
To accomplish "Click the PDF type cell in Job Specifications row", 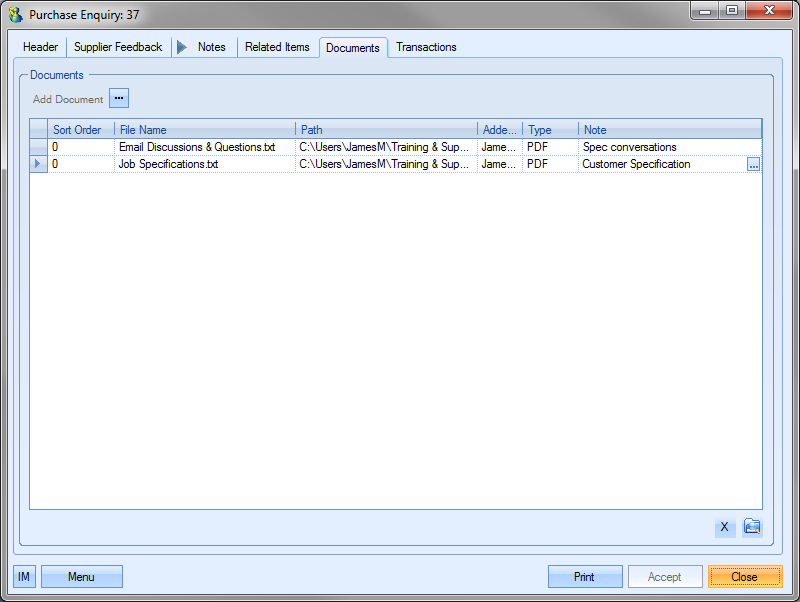I will point(551,164).
